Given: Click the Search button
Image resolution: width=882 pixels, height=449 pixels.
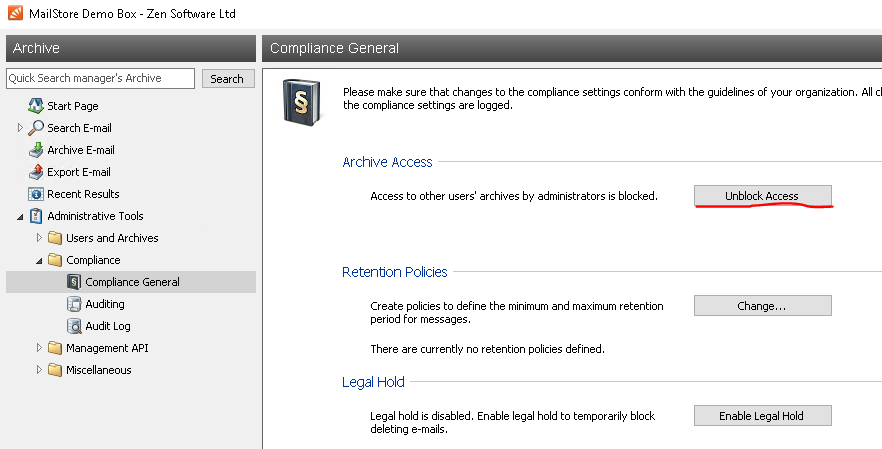Looking at the screenshot, I should click(x=228, y=78).
